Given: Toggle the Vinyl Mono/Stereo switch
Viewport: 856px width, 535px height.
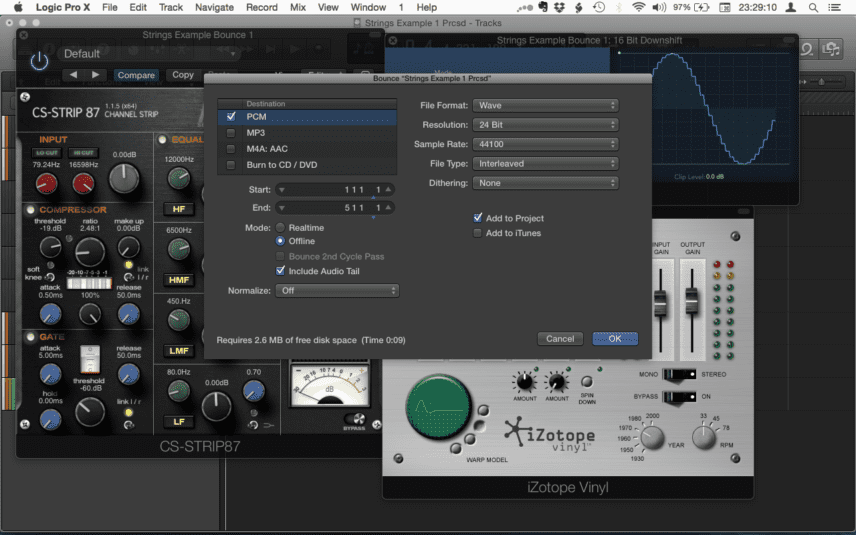Looking at the screenshot, I should (x=679, y=374).
